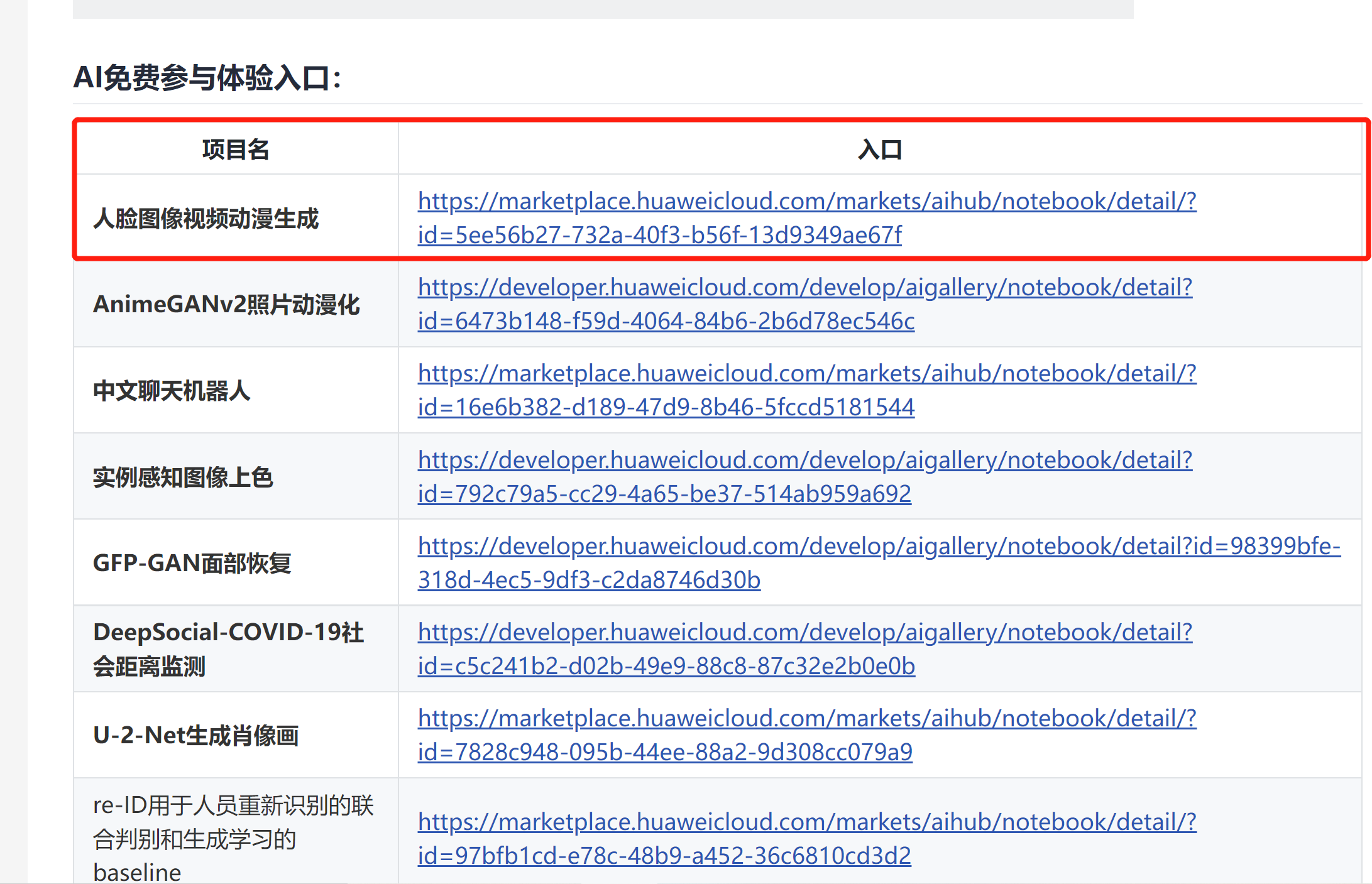
Task: Click the DeepSocial-COVID-19社会距离监测 name cell
Action: tap(228, 649)
